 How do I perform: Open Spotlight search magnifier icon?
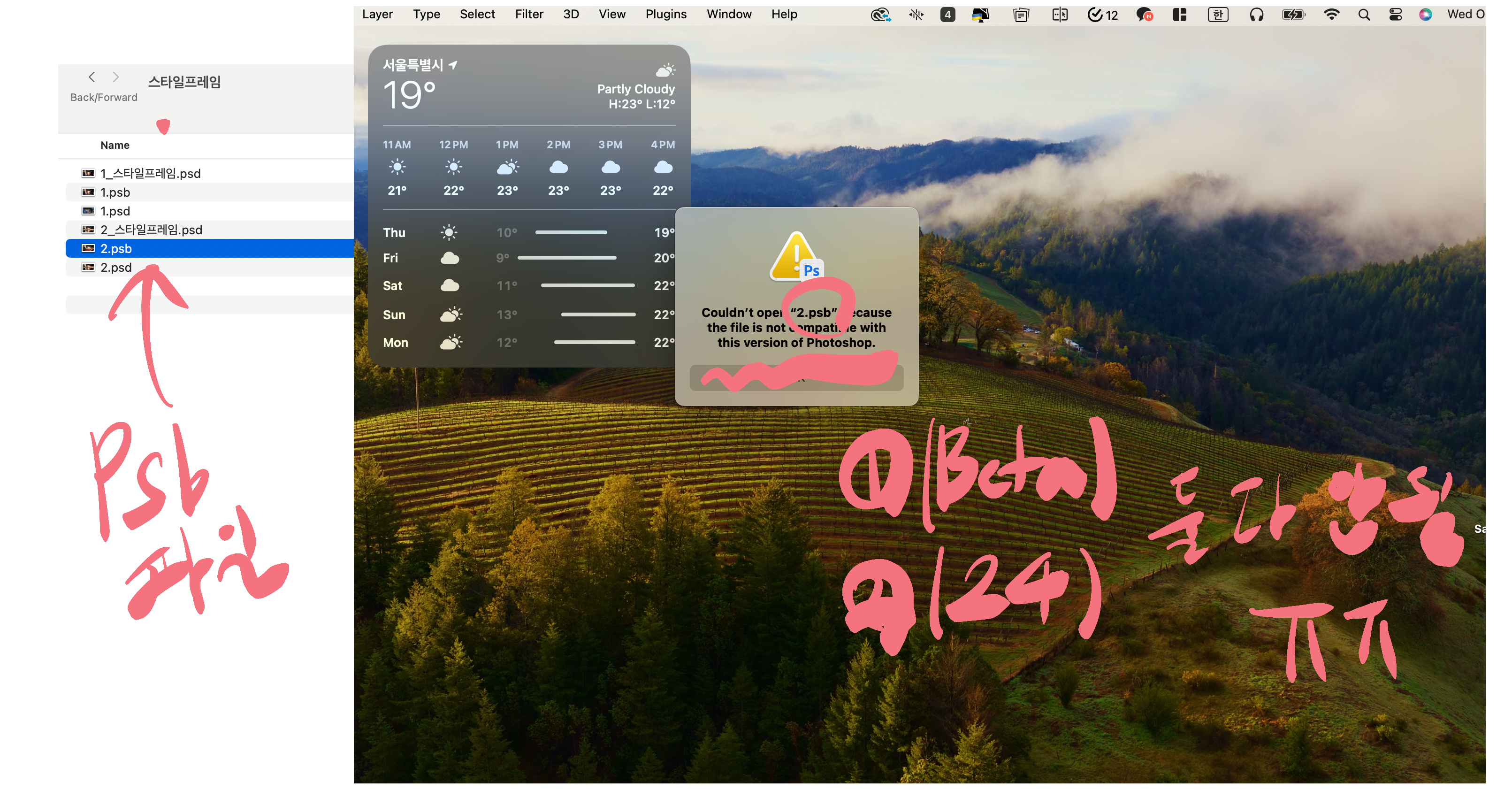coord(1364,15)
